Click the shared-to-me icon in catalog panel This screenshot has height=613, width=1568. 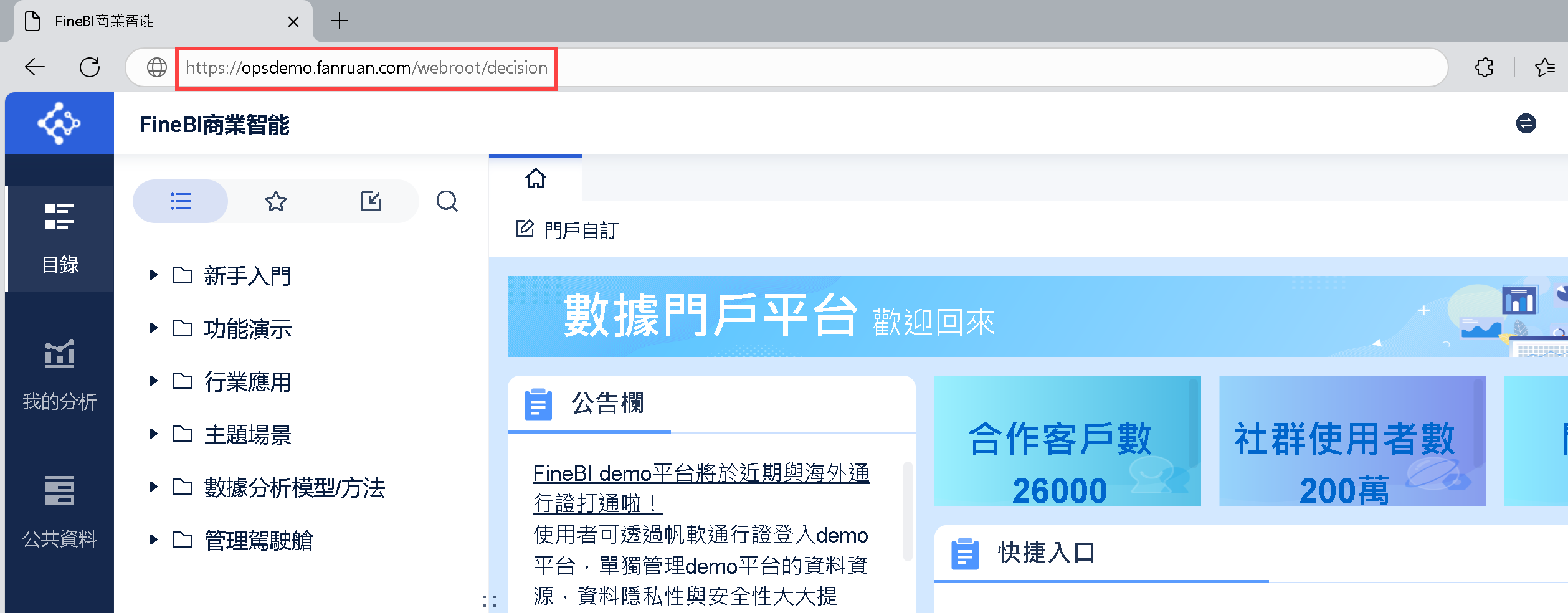tap(371, 201)
